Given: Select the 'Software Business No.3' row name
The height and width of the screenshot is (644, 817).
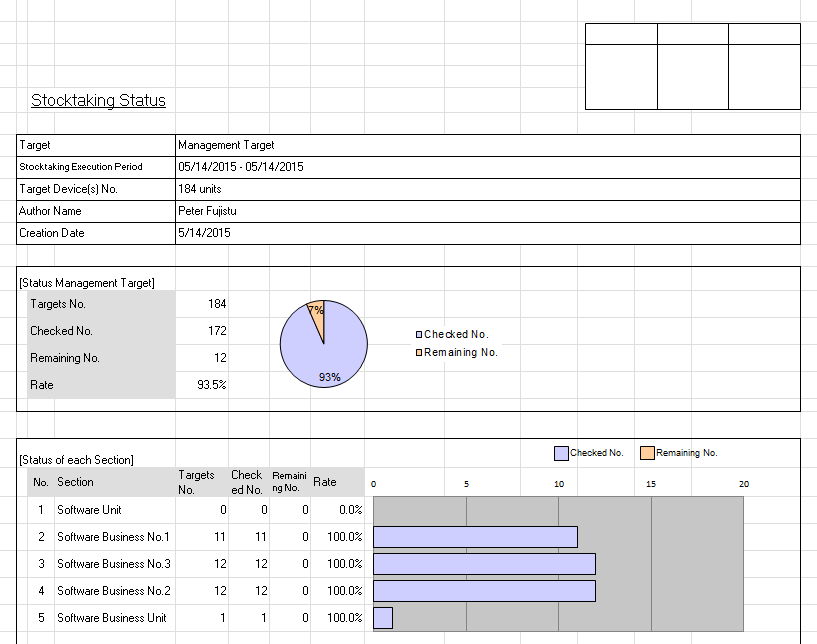Looking at the screenshot, I should tap(114, 564).
